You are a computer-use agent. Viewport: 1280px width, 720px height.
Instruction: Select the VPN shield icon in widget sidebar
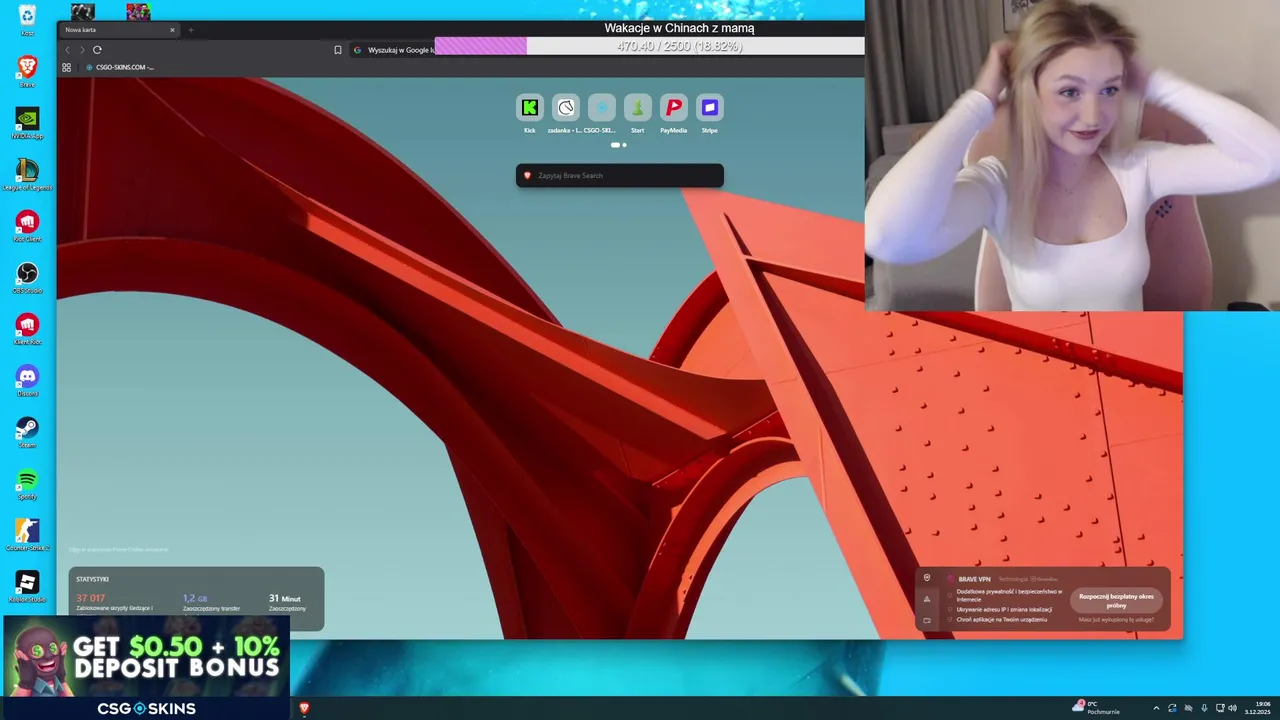[x=927, y=578]
